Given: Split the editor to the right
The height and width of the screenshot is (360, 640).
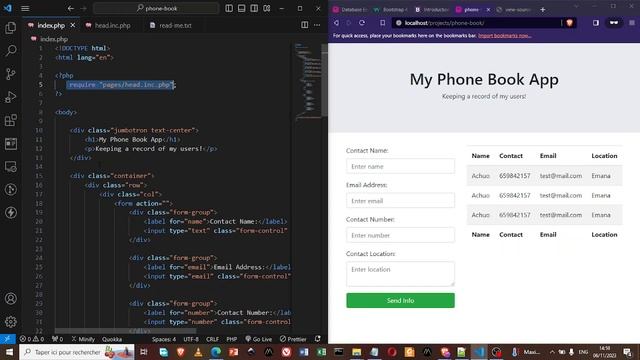Looking at the screenshot, I should tap(304, 25).
